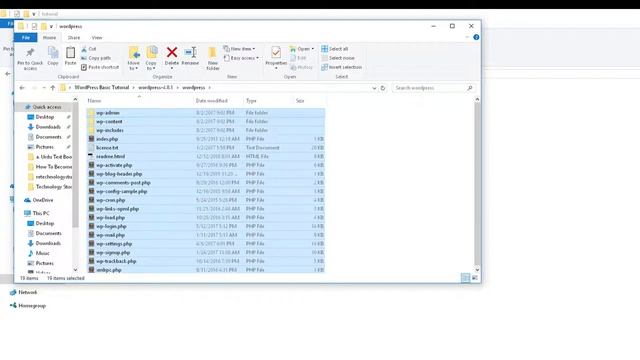This screenshot has height=360, width=640.
Task: Click the blue Help question mark icon
Action: (x=476, y=37)
